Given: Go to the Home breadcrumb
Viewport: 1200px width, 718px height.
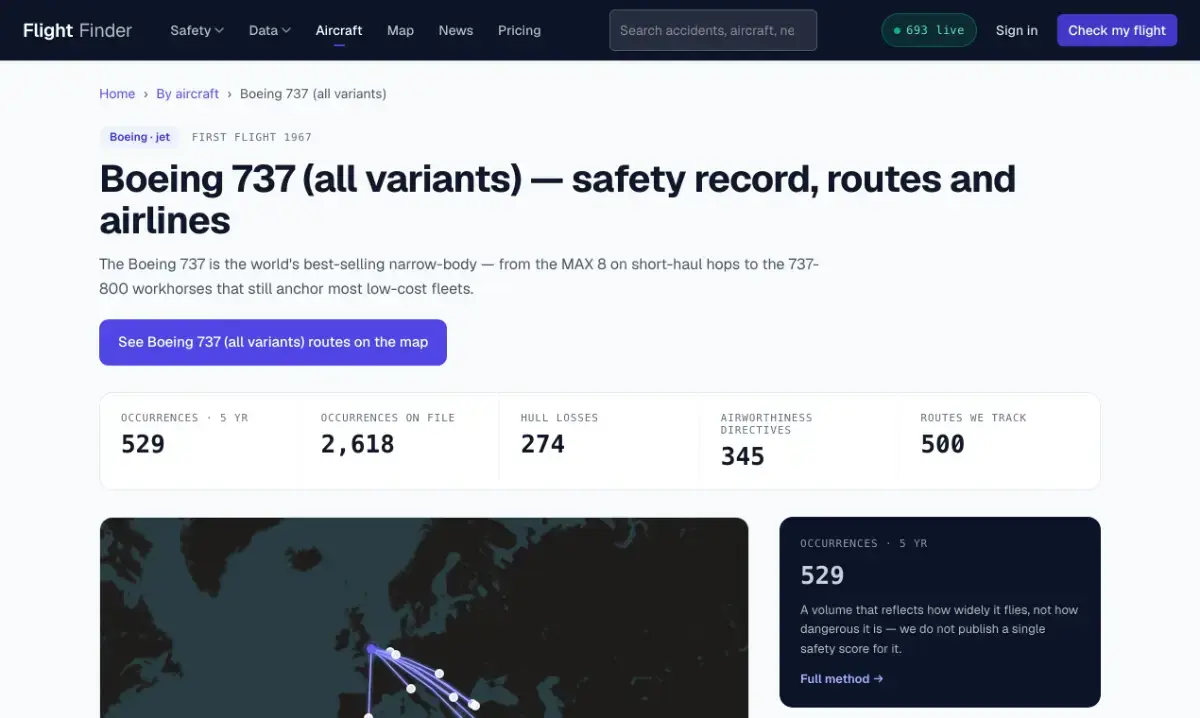Looking at the screenshot, I should 117,94.
